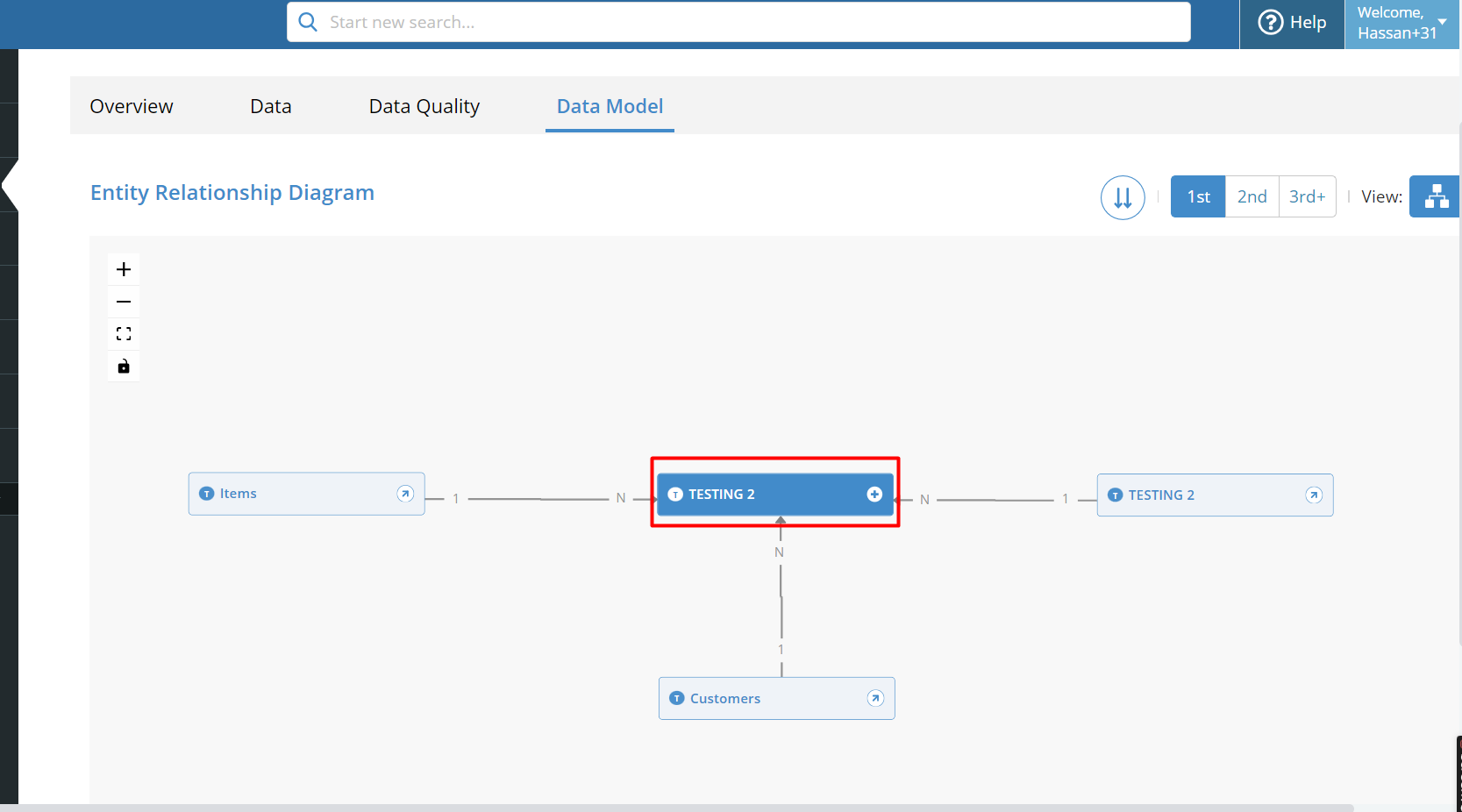Click the Entity Relationship Diagram heading
Viewport: 1462px width, 812px height.
coord(232,193)
